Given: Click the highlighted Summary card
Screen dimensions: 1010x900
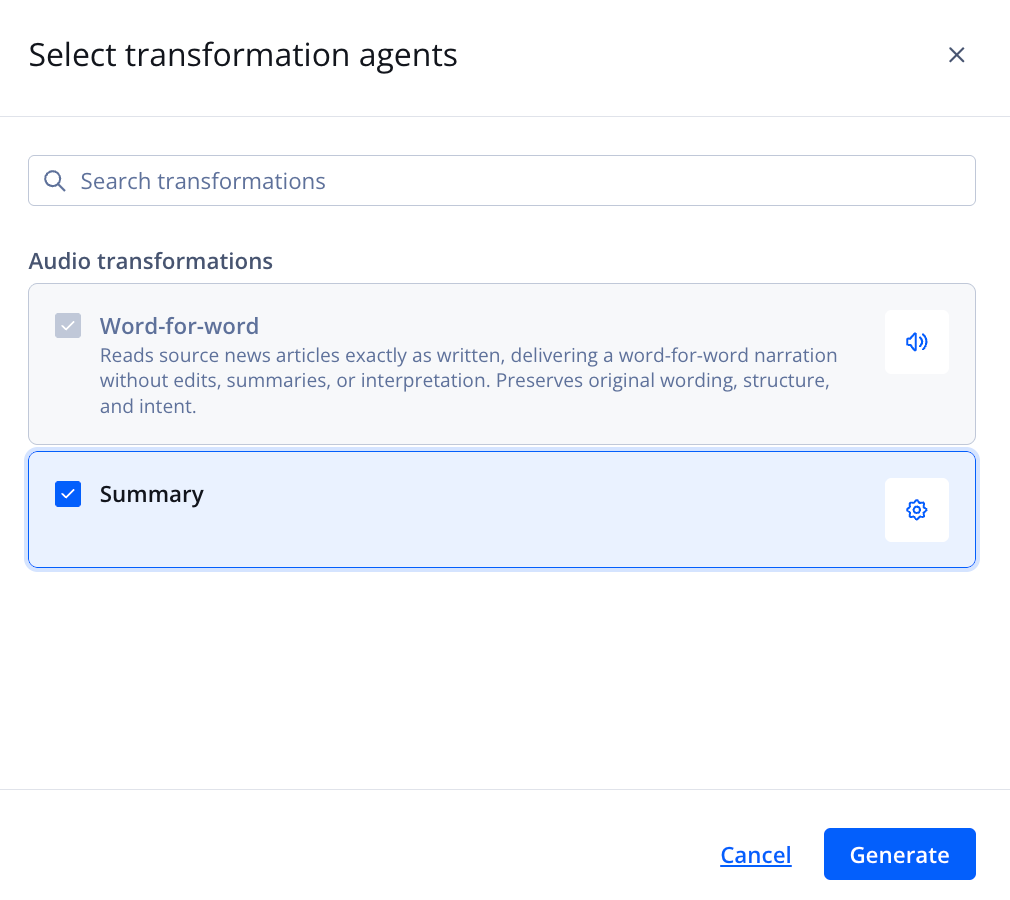Looking at the screenshot, I should point(450,509).
